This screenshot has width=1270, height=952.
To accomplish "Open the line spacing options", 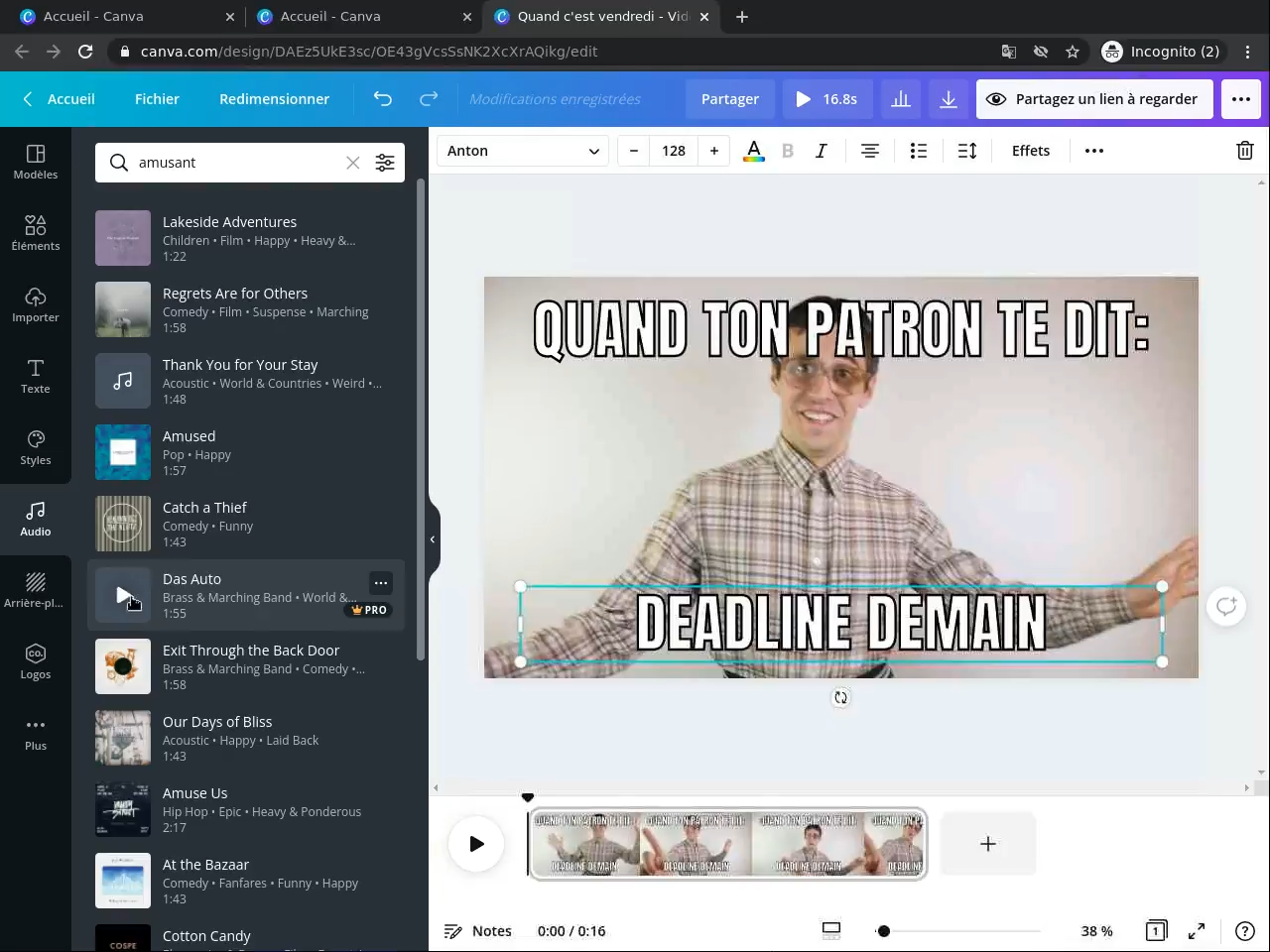I will tap(967, 151).
